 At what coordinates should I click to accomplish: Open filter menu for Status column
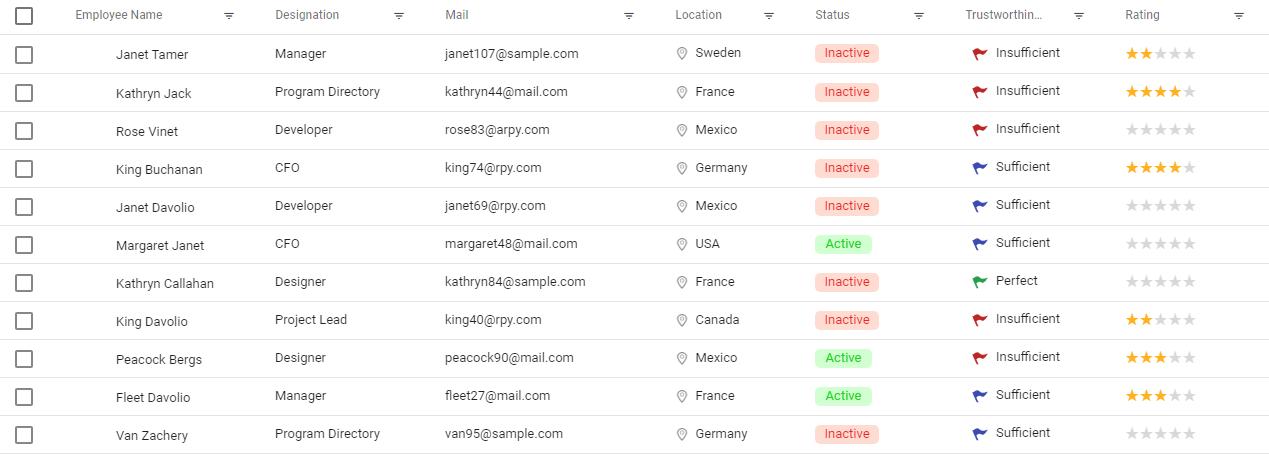point(919,16)
